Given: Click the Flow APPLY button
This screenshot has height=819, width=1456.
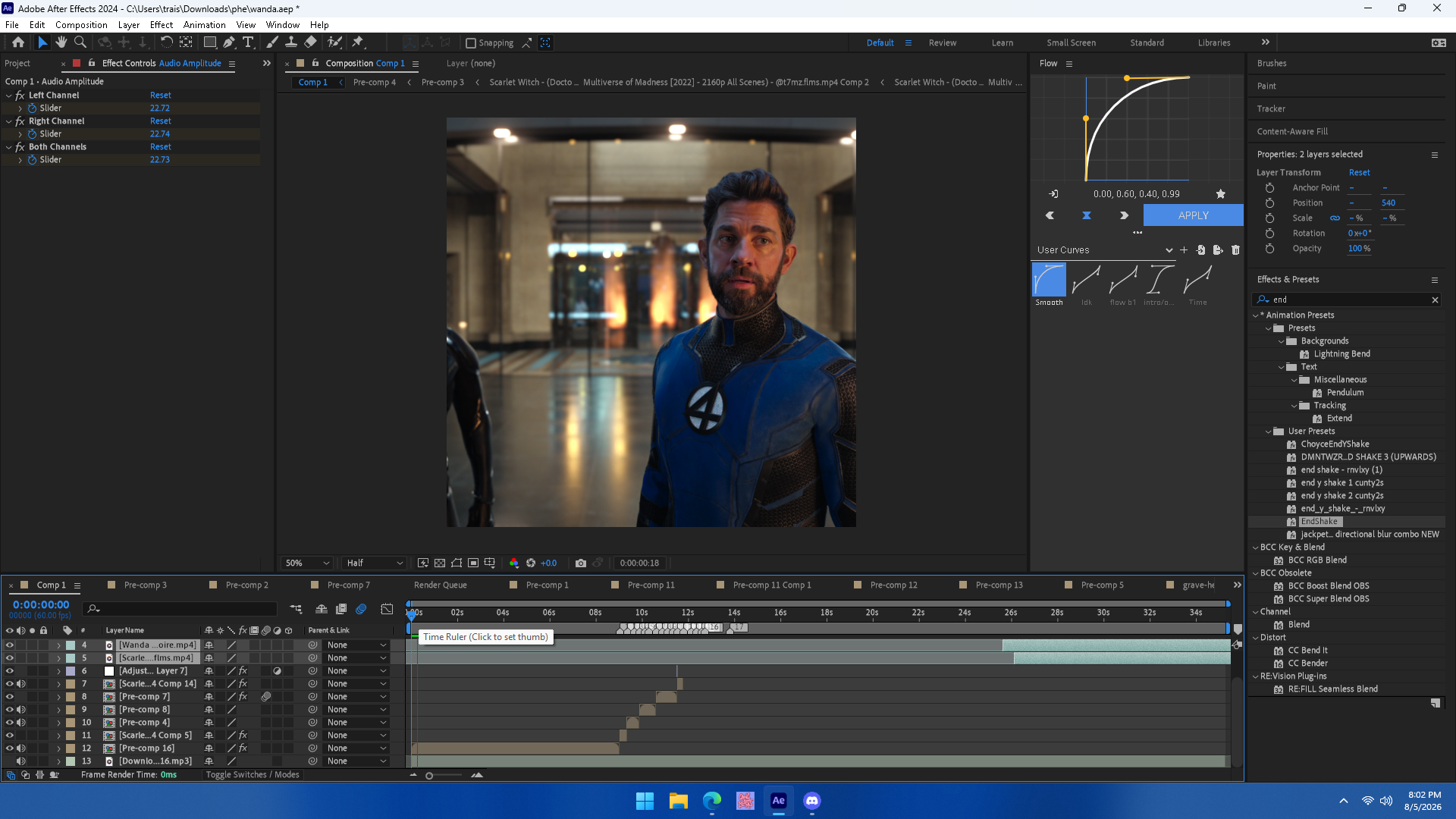Looking at the screenshot, I should click(1194, 216).
